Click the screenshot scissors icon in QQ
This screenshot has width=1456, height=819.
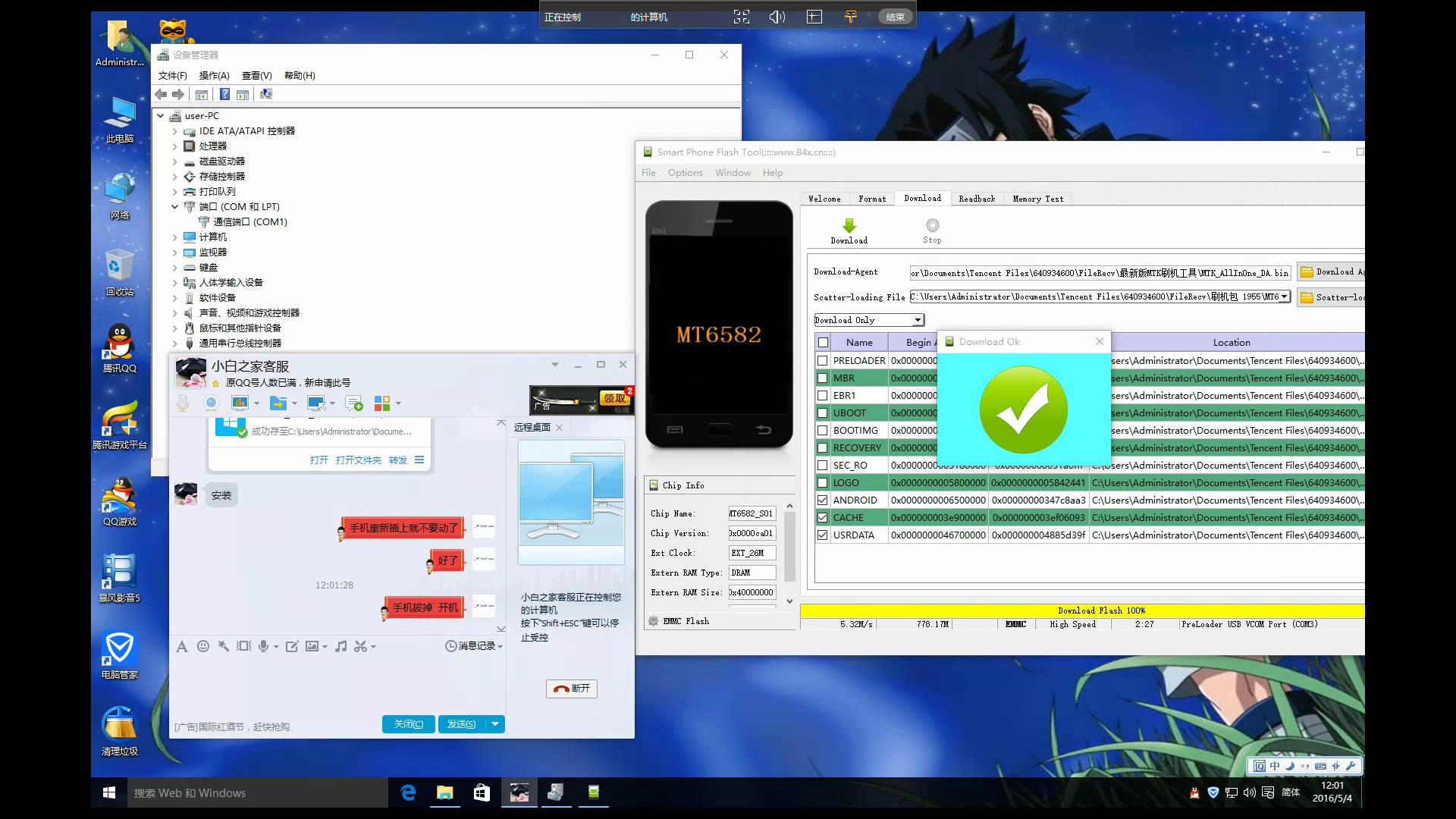point(361,646)
